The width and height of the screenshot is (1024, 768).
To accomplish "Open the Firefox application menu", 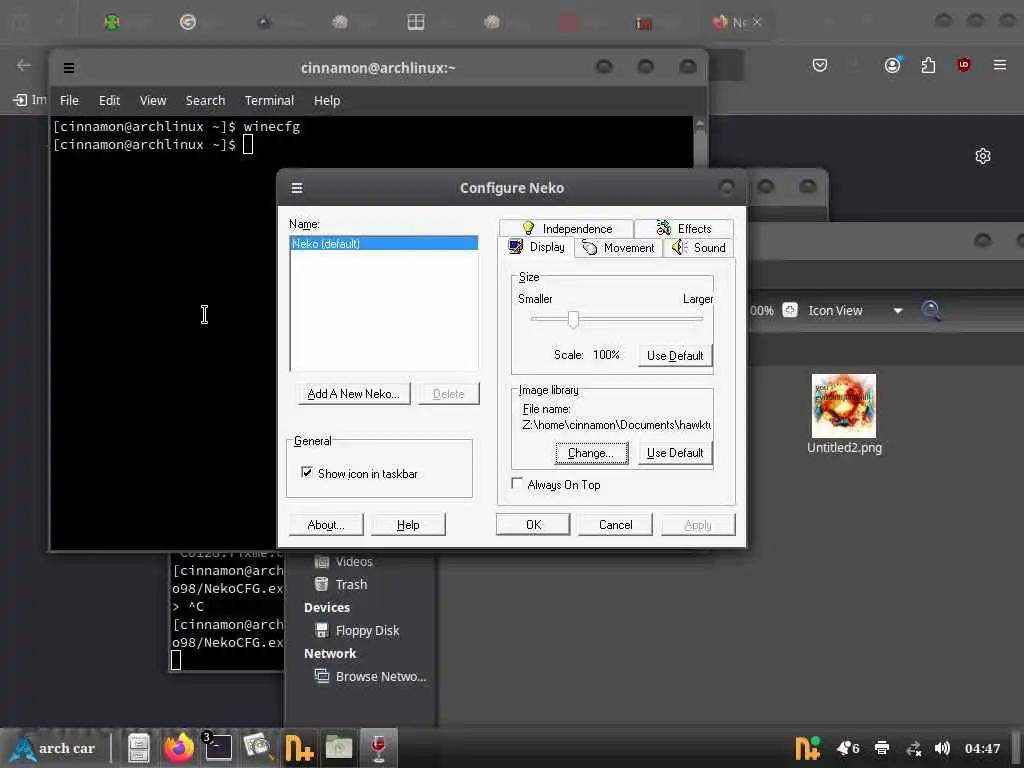I will coord(999,65).
